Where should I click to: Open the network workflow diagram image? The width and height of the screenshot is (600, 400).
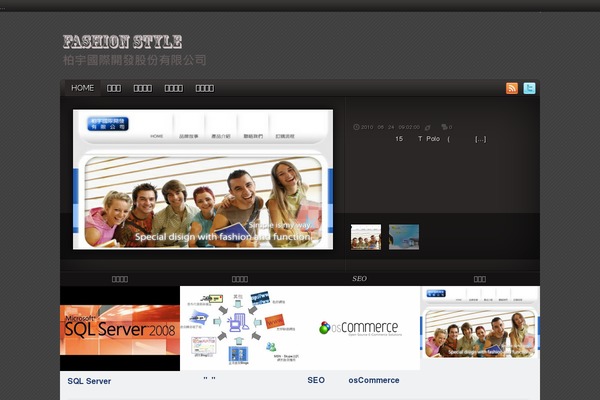[x=240, y=328]
